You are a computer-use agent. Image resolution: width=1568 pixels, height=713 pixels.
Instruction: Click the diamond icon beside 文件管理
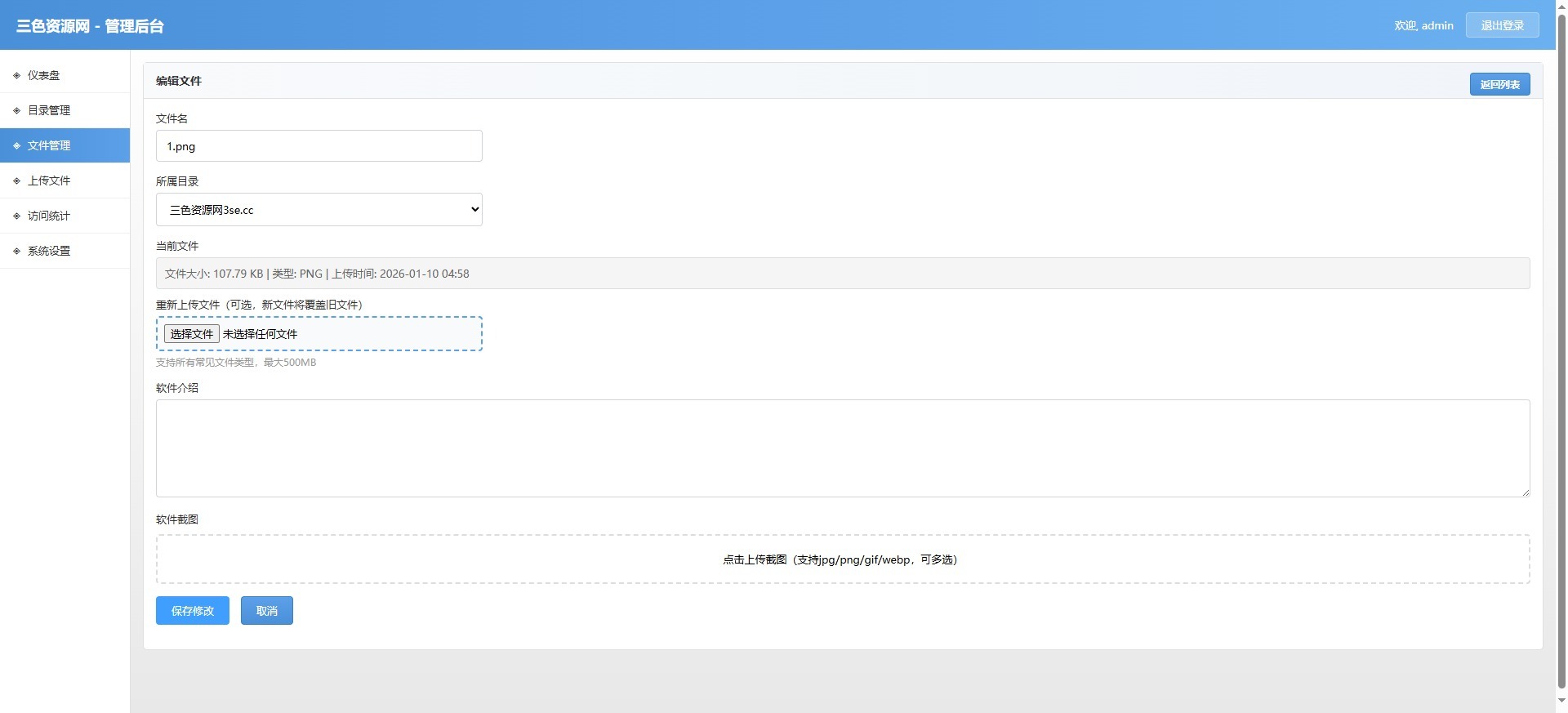tap(16, 145)
